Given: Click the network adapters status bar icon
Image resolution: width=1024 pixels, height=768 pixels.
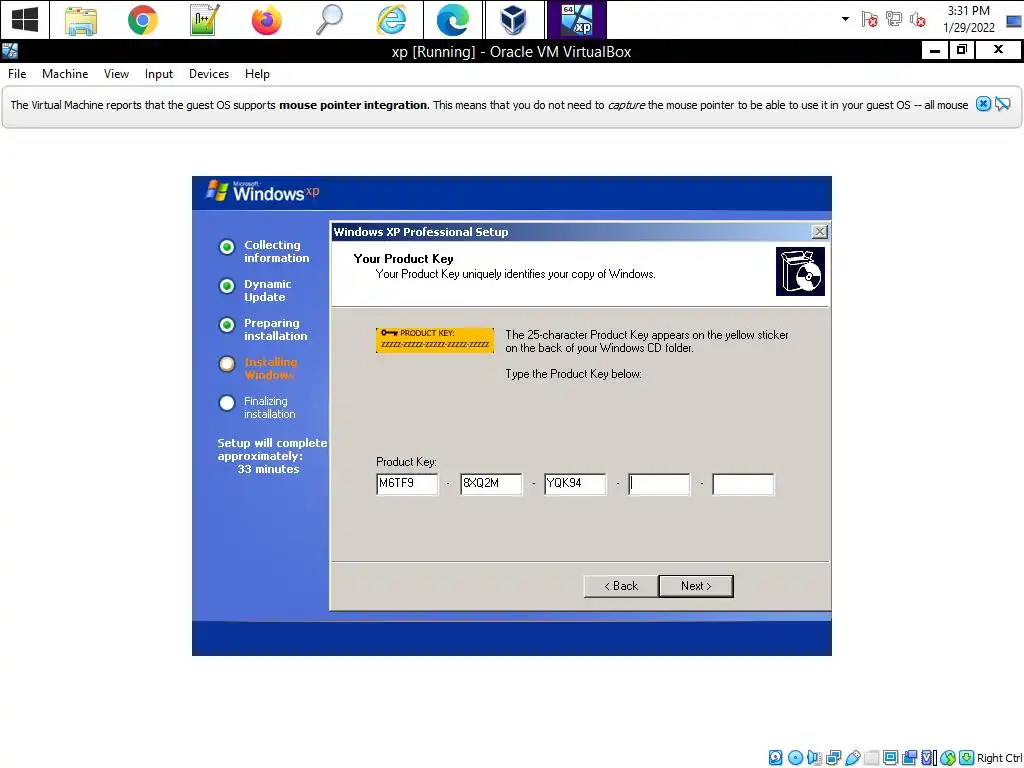Looking at the screenshot, I should (x=833, y=758).
